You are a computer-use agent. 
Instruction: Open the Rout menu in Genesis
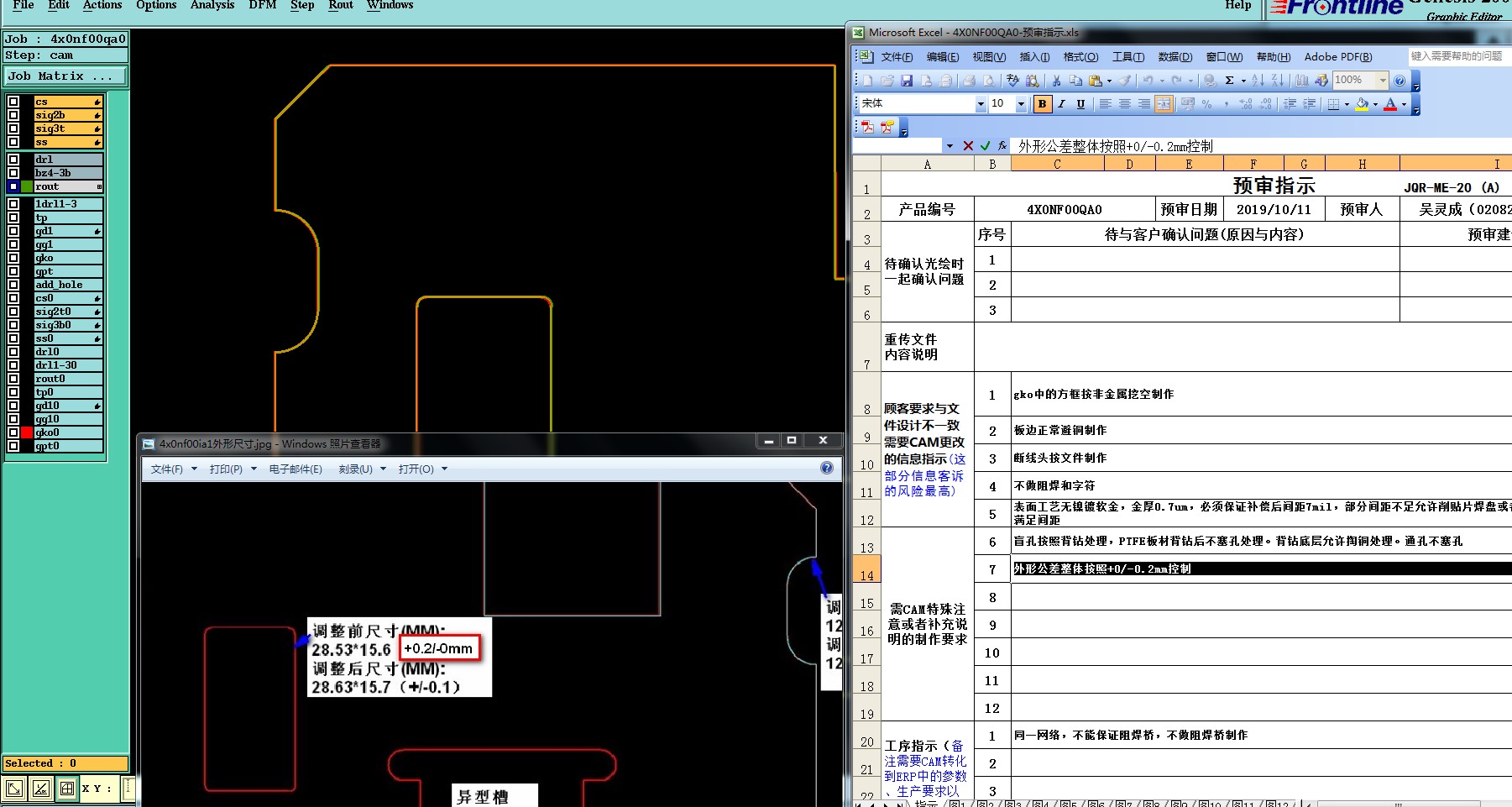pyautogui.click(x=341, y=5)
